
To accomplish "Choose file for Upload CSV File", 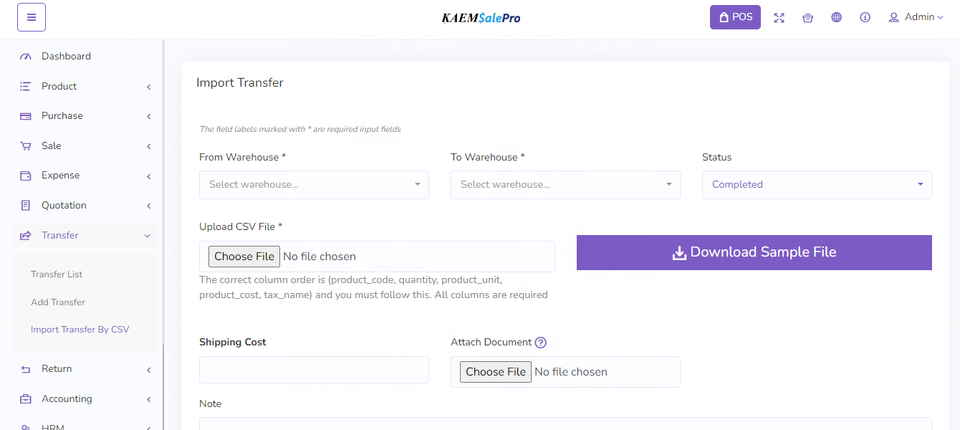I will [x=244, y=257].
